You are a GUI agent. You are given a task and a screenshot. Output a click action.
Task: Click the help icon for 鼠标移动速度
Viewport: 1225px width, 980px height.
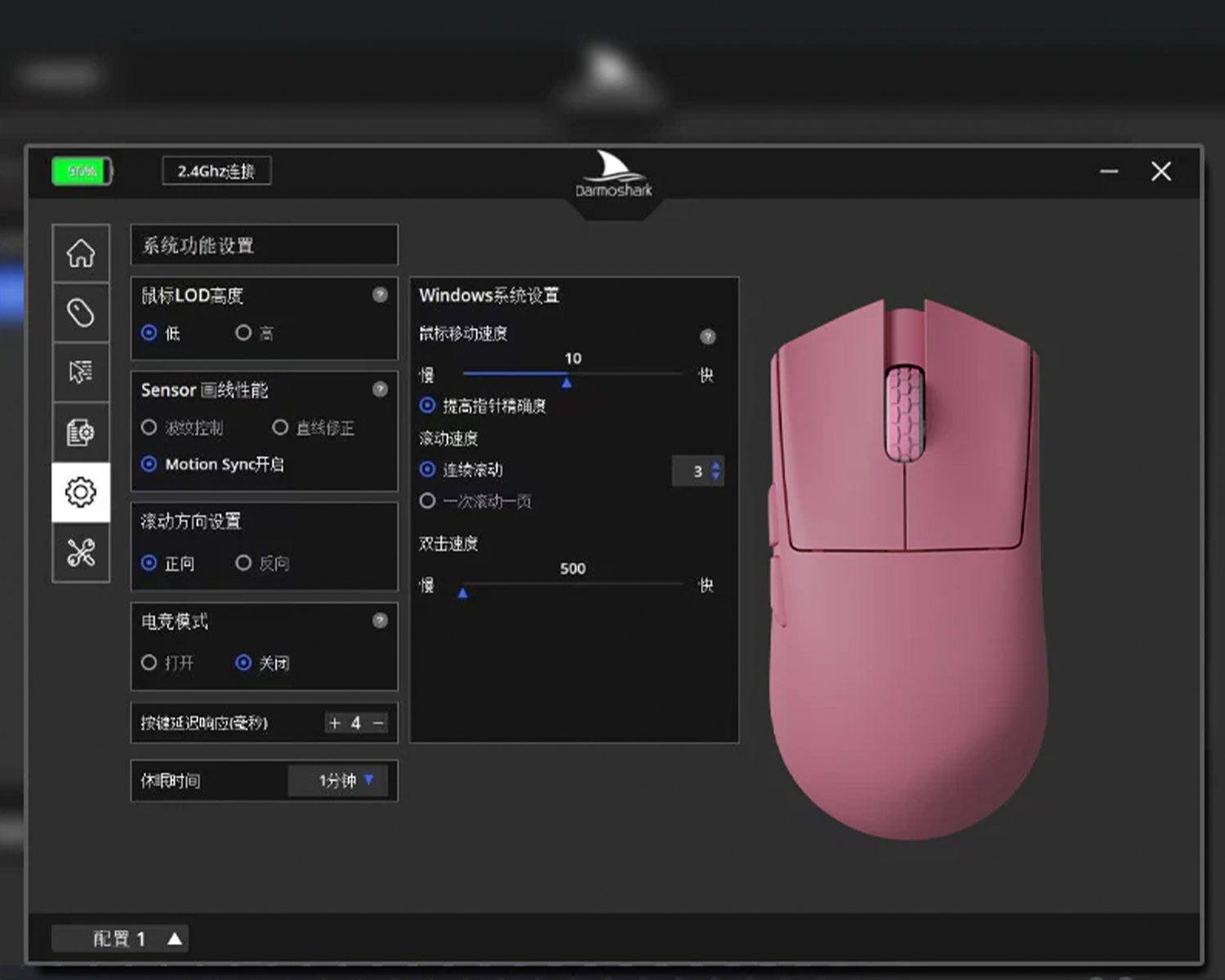pos(707,336)
